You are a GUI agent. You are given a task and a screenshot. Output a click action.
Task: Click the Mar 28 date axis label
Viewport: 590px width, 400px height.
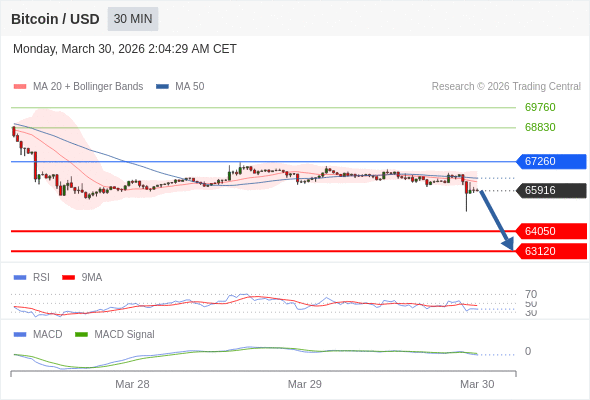pos(132,384)
